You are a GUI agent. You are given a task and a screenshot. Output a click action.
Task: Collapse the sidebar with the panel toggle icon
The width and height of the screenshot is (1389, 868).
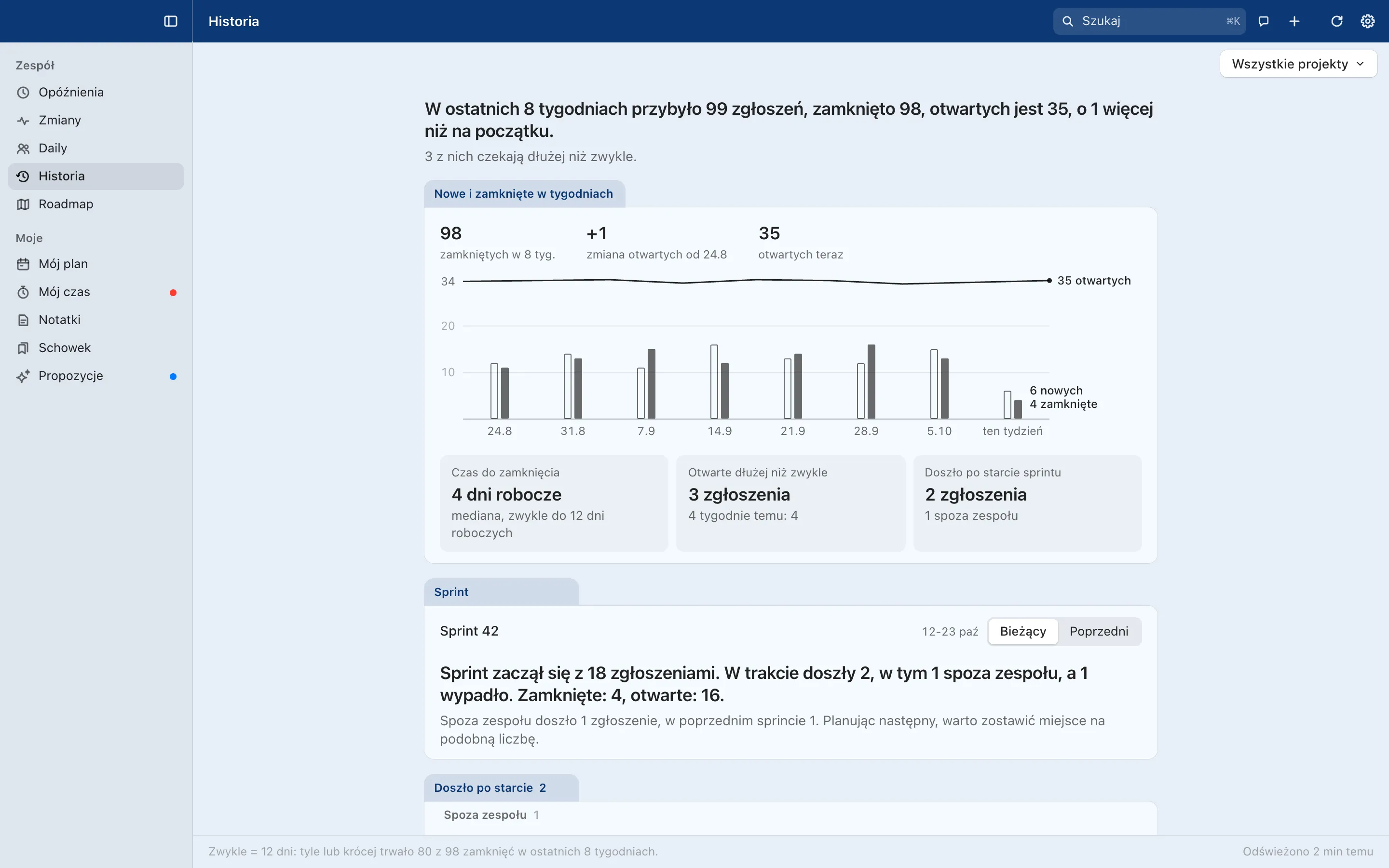point(170,21)
